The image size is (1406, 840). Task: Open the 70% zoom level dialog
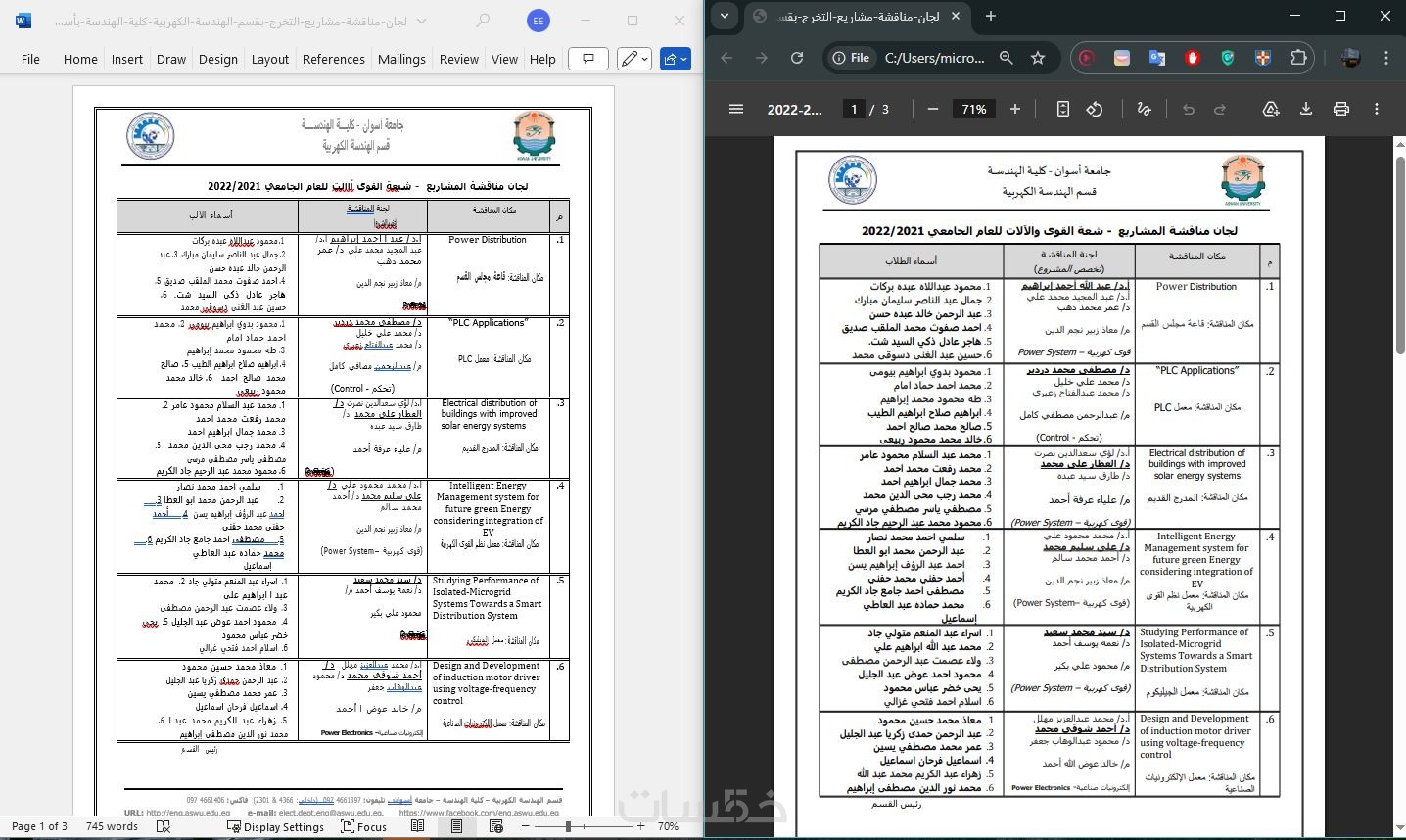tap(669, 826)
